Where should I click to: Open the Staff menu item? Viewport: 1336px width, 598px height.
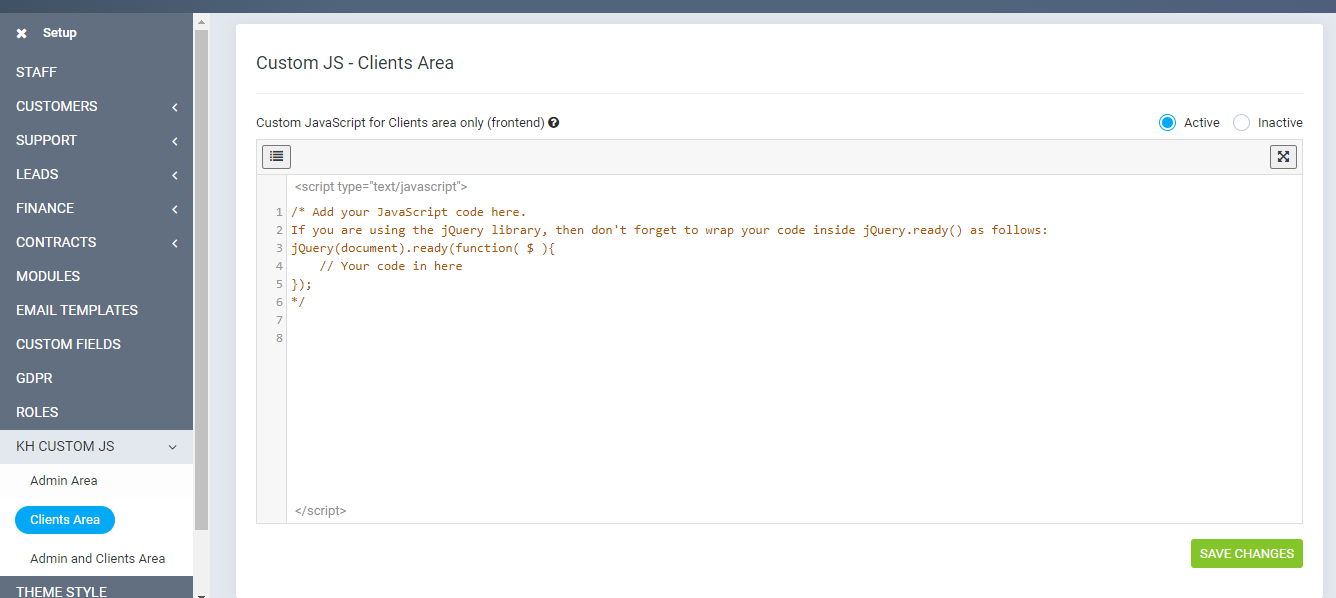coord(37,72)
